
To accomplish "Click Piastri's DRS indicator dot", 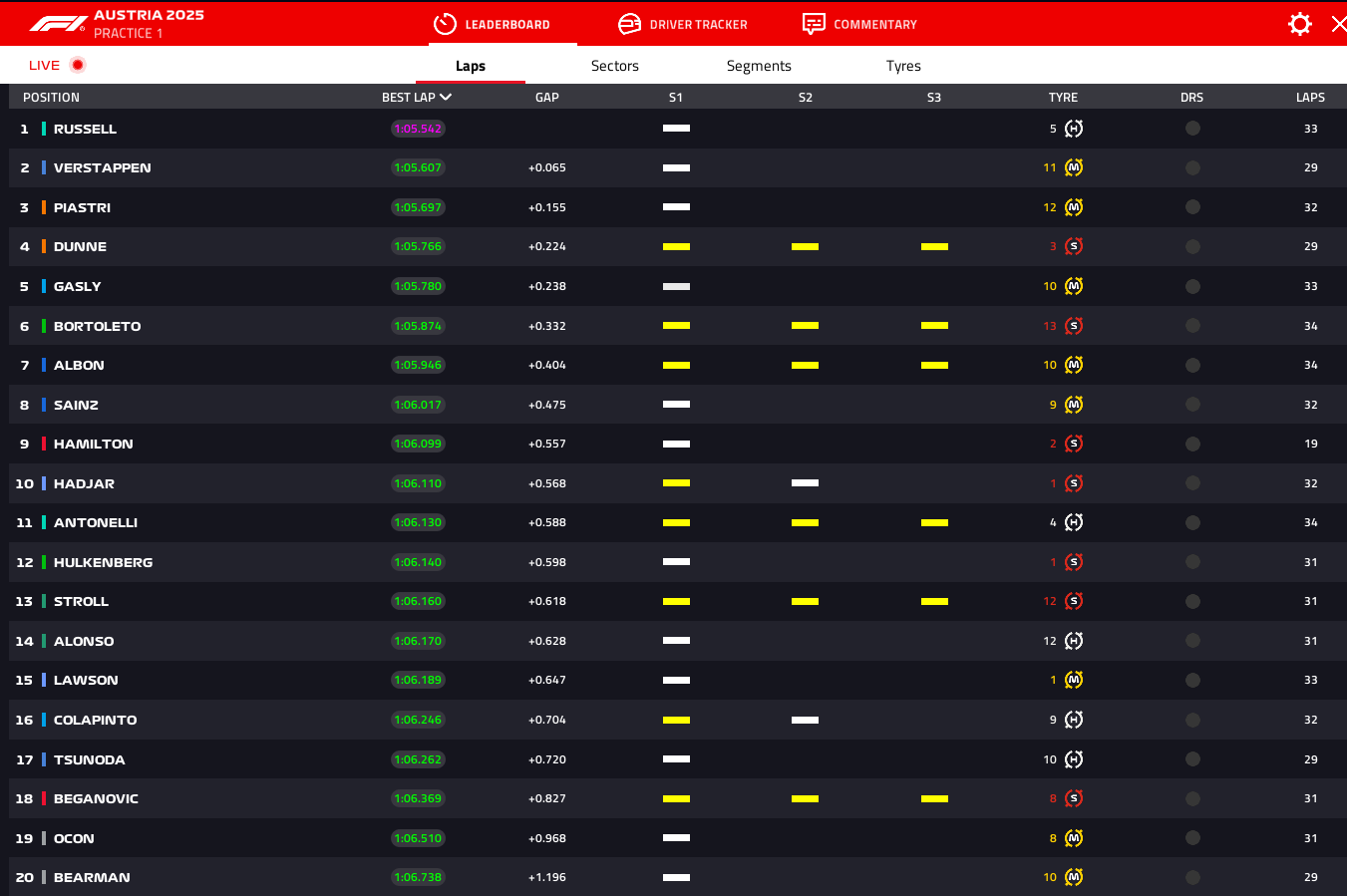I will pyautogui.click(x=1192, y=207).
